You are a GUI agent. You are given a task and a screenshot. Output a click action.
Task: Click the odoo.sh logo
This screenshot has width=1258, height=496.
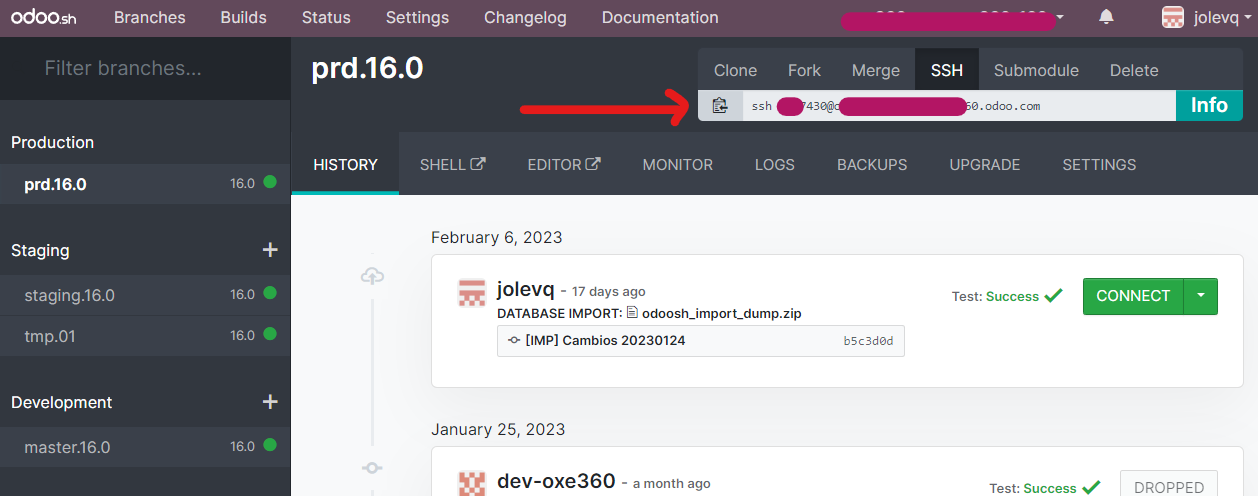[43, 17]
